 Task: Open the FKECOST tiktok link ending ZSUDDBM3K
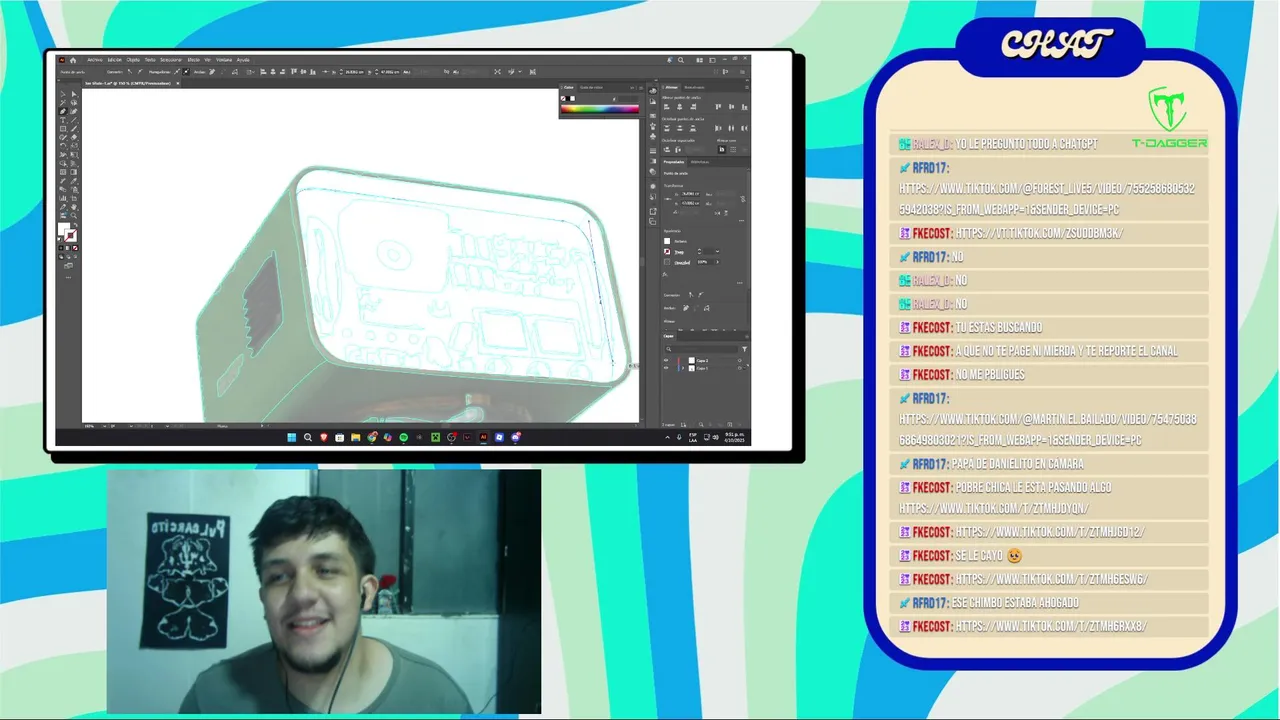pos(1039,233)
